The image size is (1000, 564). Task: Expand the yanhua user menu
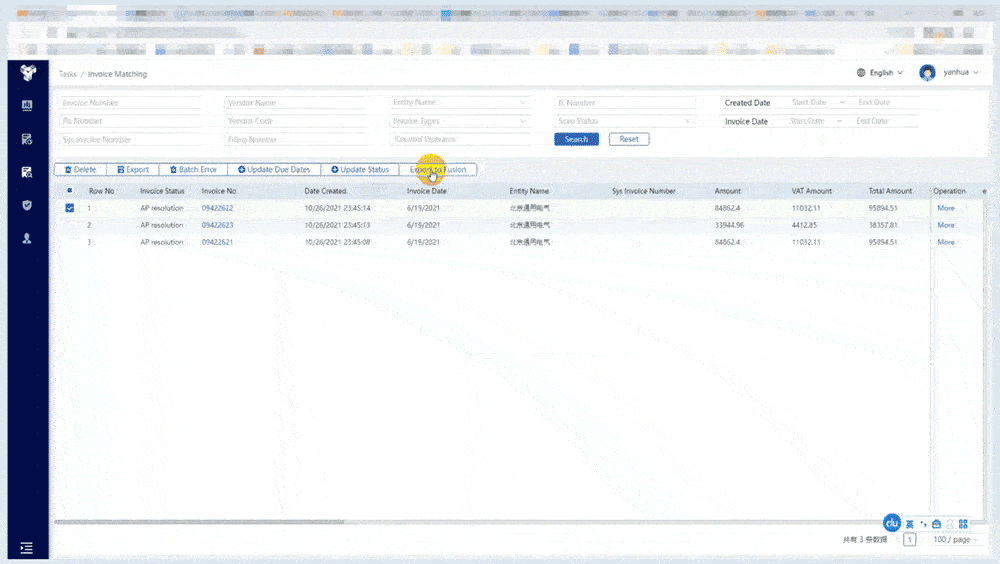(961, 73)
